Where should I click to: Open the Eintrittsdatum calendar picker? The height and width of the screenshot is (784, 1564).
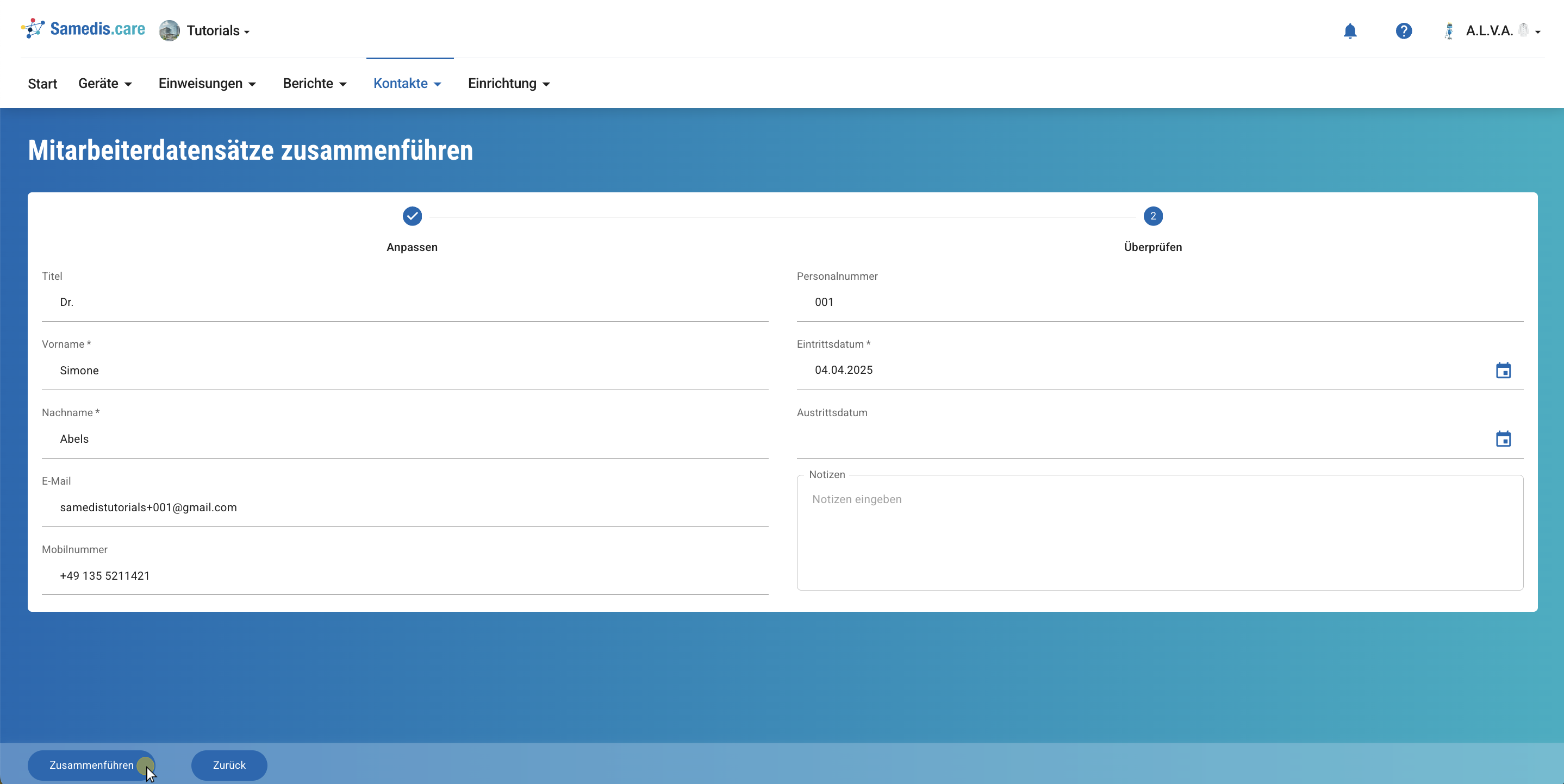1503,370
